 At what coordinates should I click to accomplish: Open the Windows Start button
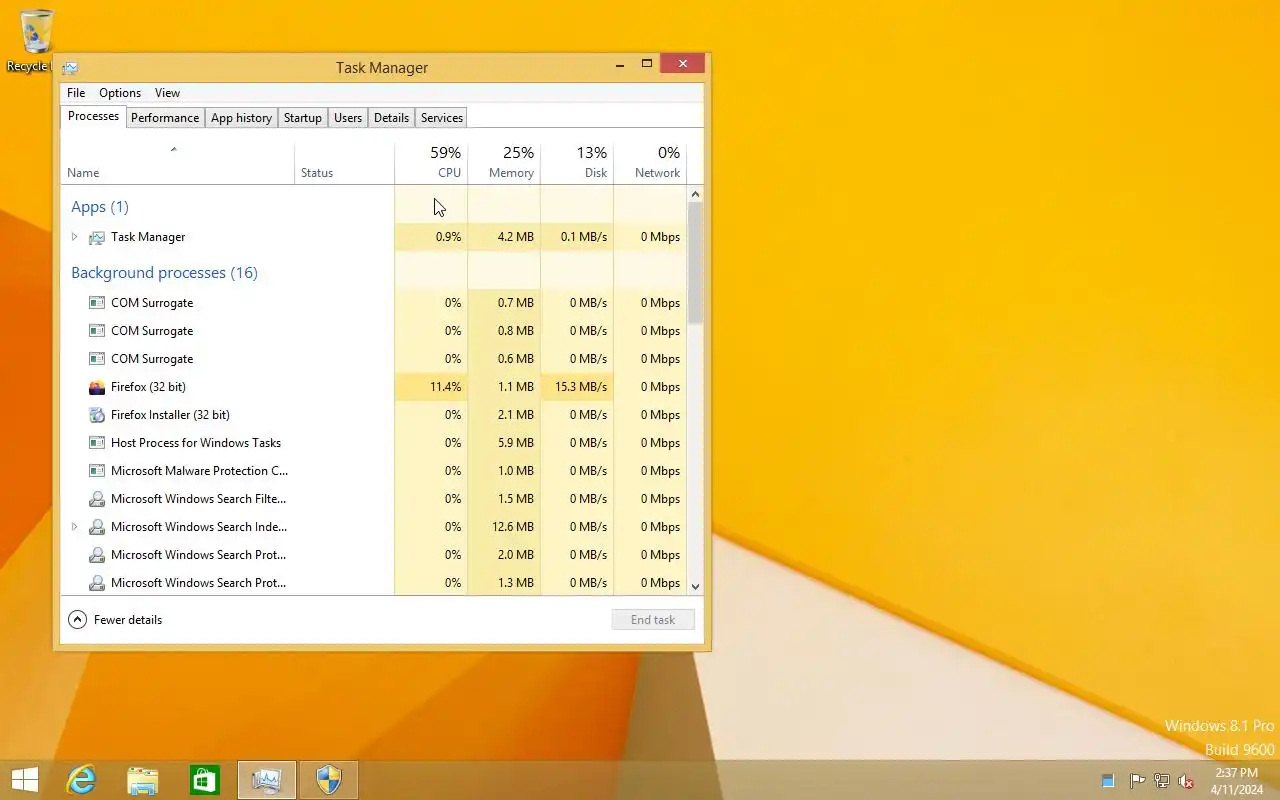[x=25, y=780]
